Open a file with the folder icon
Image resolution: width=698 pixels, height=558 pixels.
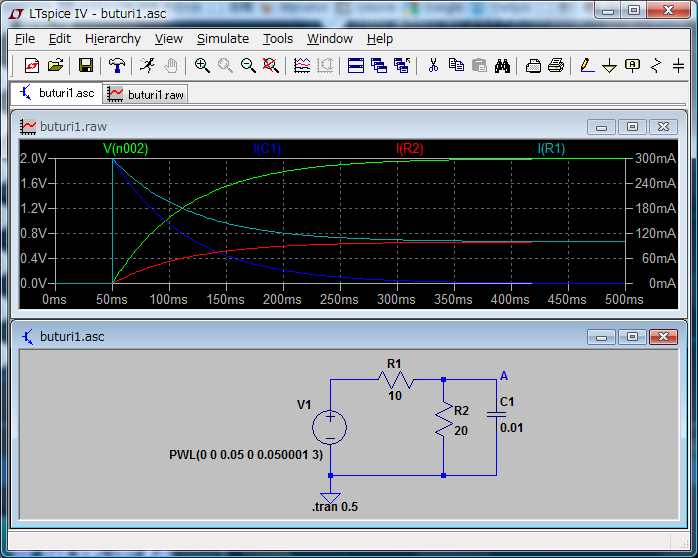click(55, 66)
